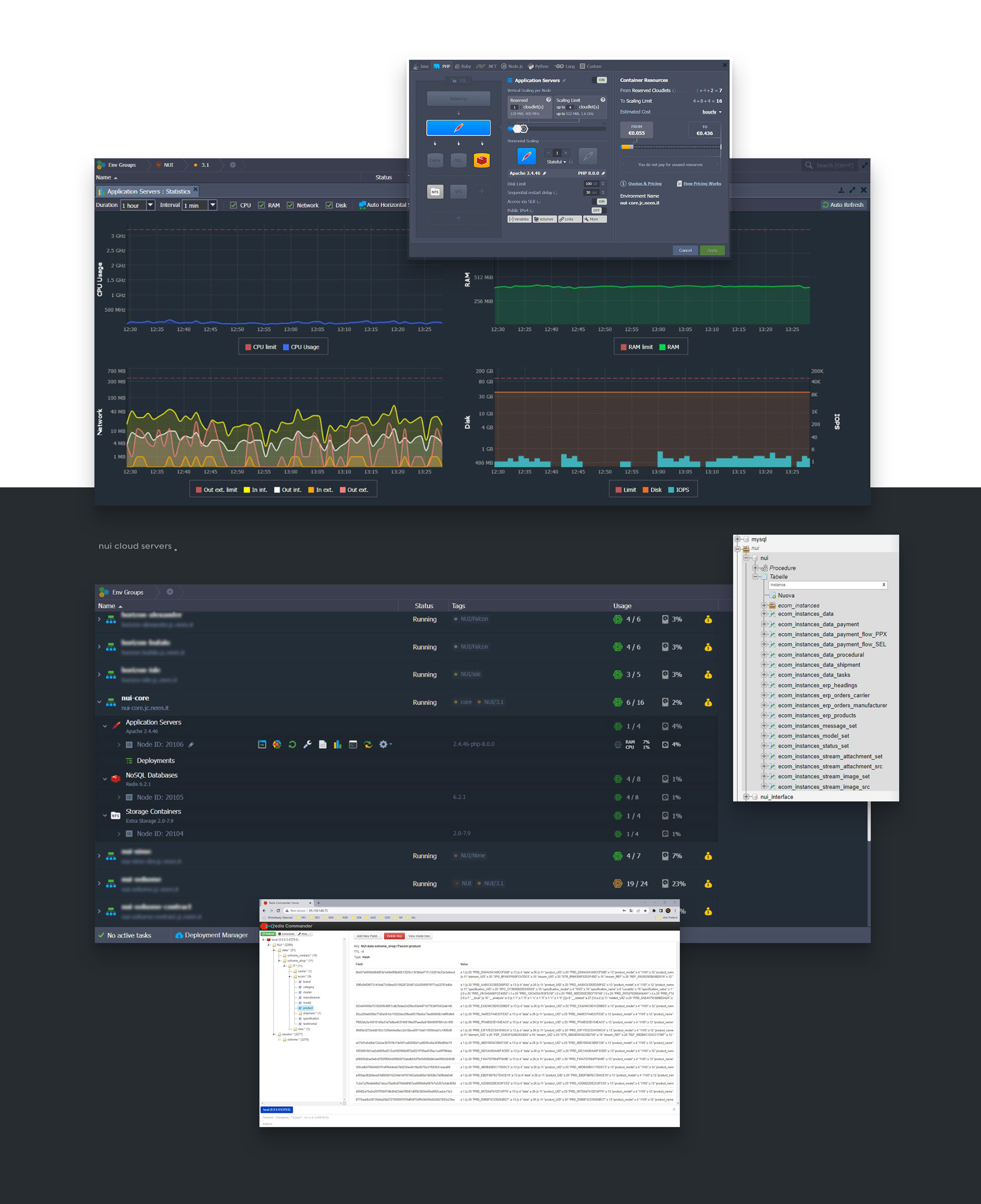
Task: Expand Node ID: 20104 row
Action: tap(119, 834)
